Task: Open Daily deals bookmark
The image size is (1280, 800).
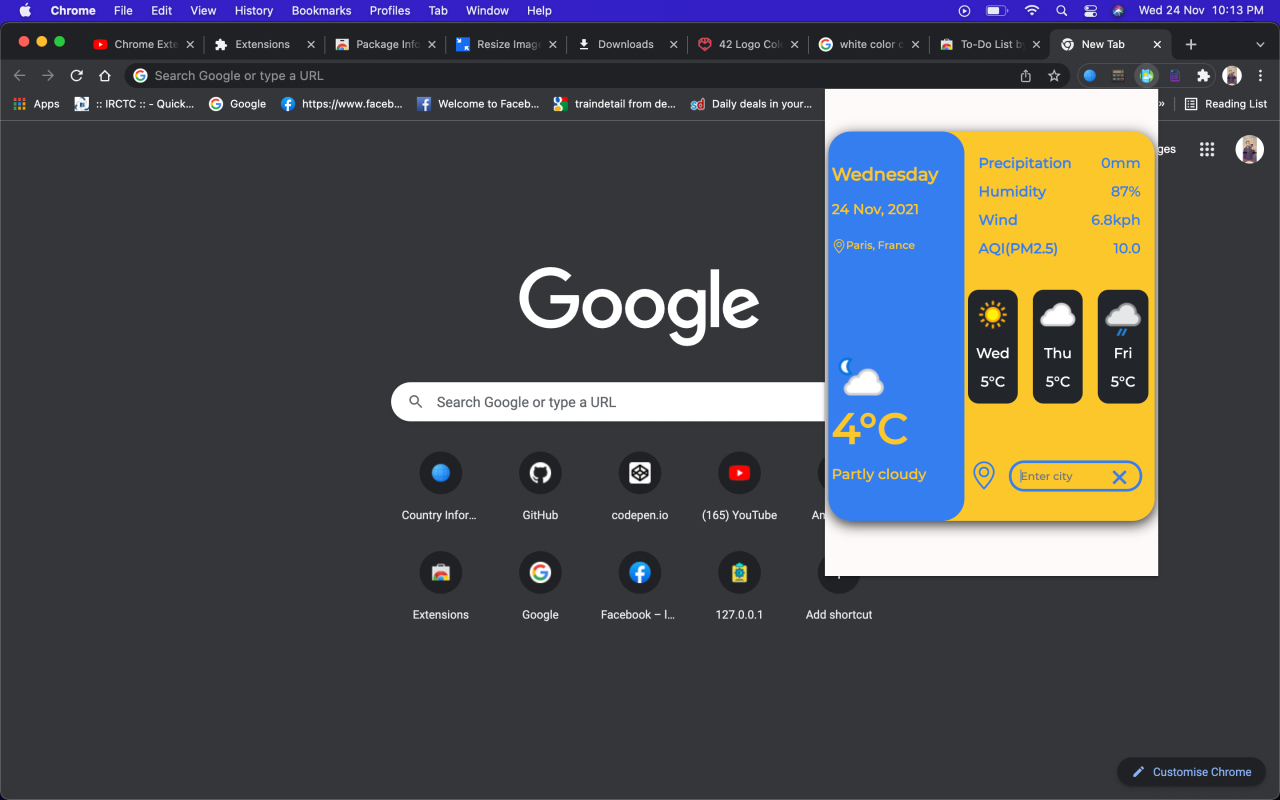Action: (x=751, y=104)
